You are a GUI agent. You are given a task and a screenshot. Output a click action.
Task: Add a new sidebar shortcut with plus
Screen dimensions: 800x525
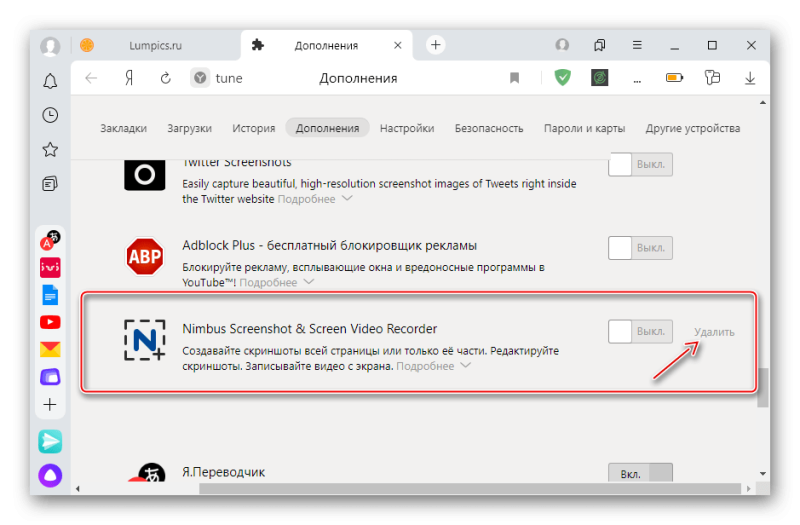click(50, 405)
